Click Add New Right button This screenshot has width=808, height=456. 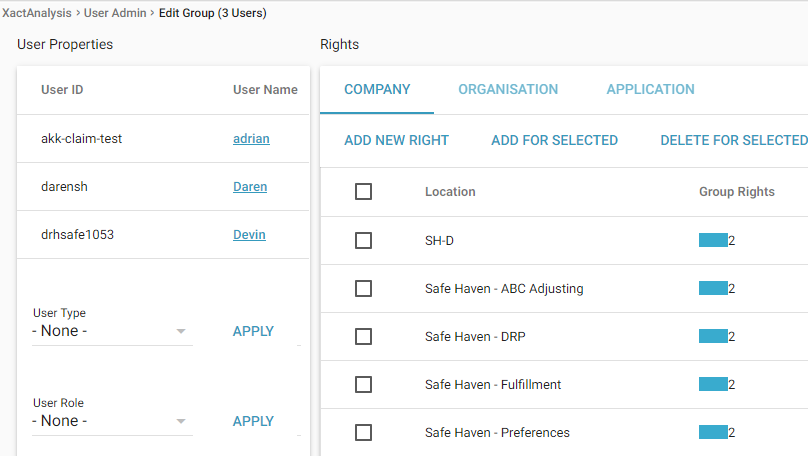click(x=396, y=141)
